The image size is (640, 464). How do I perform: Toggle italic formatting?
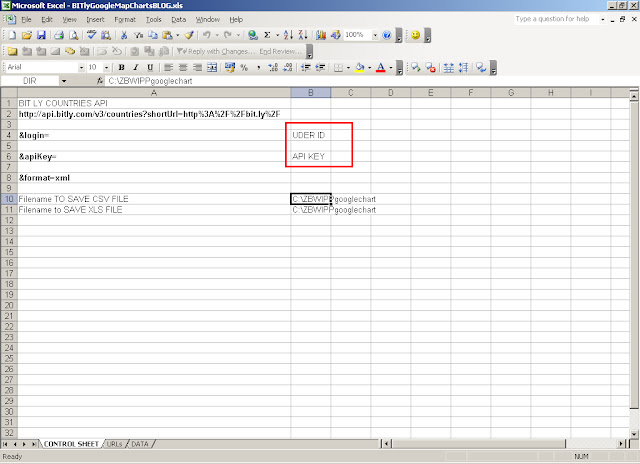[x=136, y=67]
